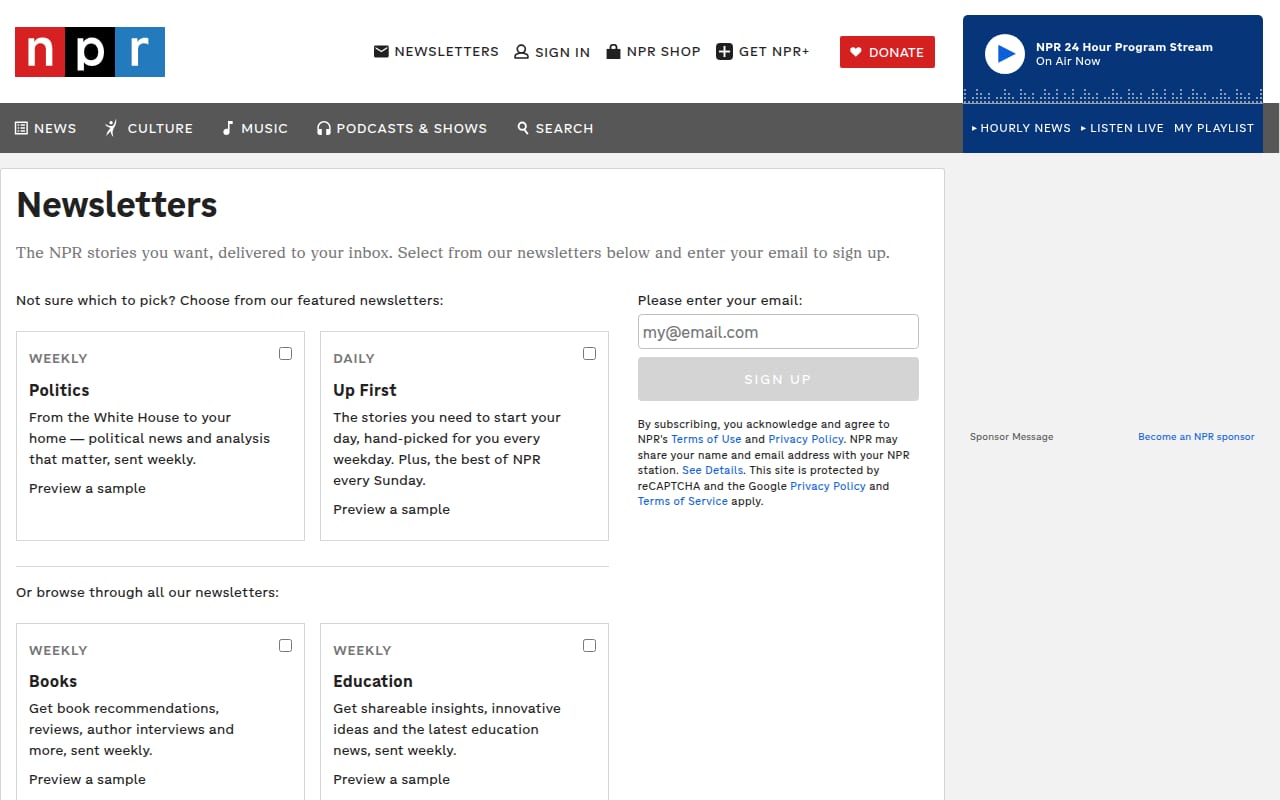
Task: Open the News menu label
Action: 55,128
